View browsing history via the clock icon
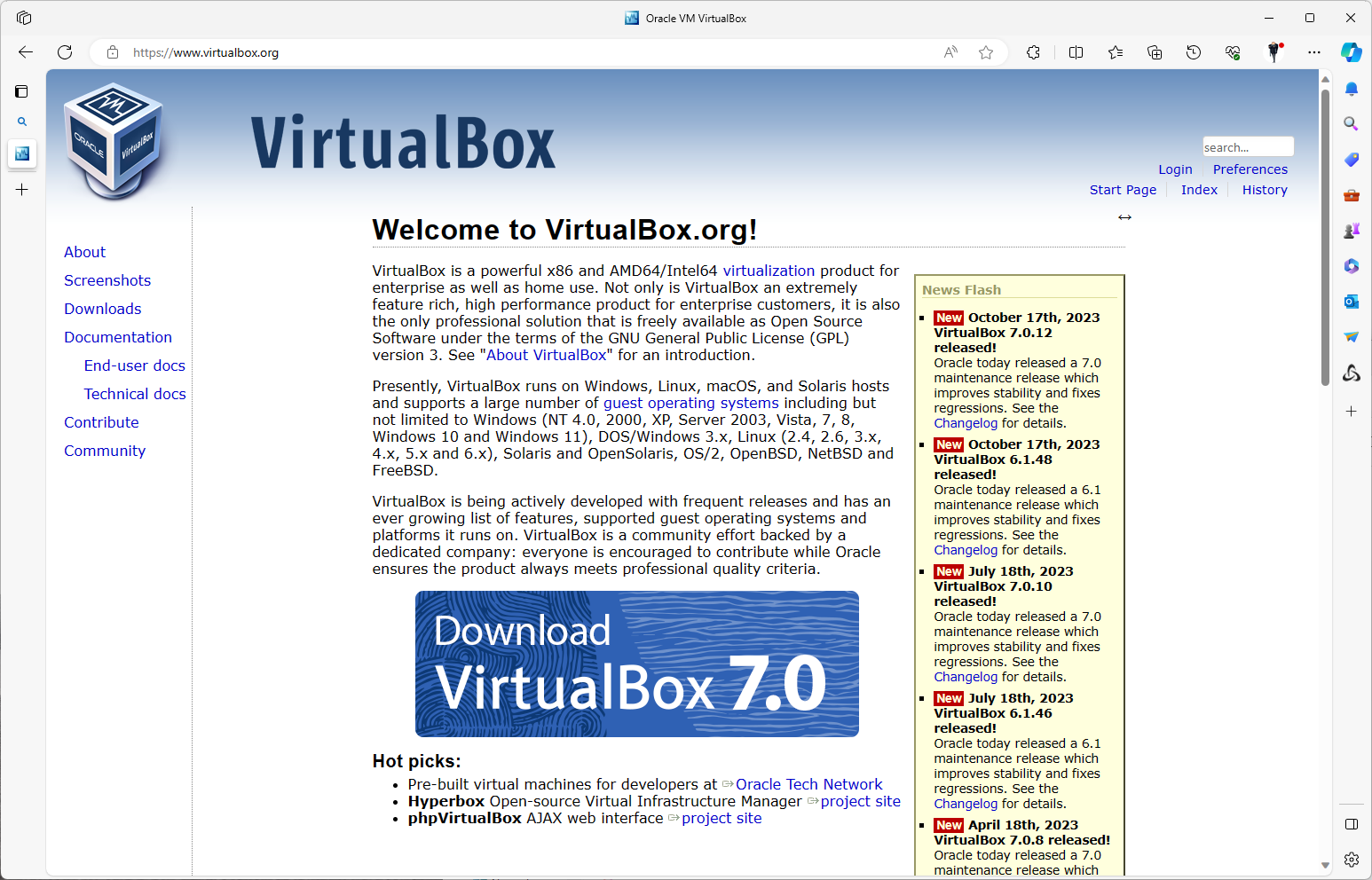 [x=1193, y=52]
